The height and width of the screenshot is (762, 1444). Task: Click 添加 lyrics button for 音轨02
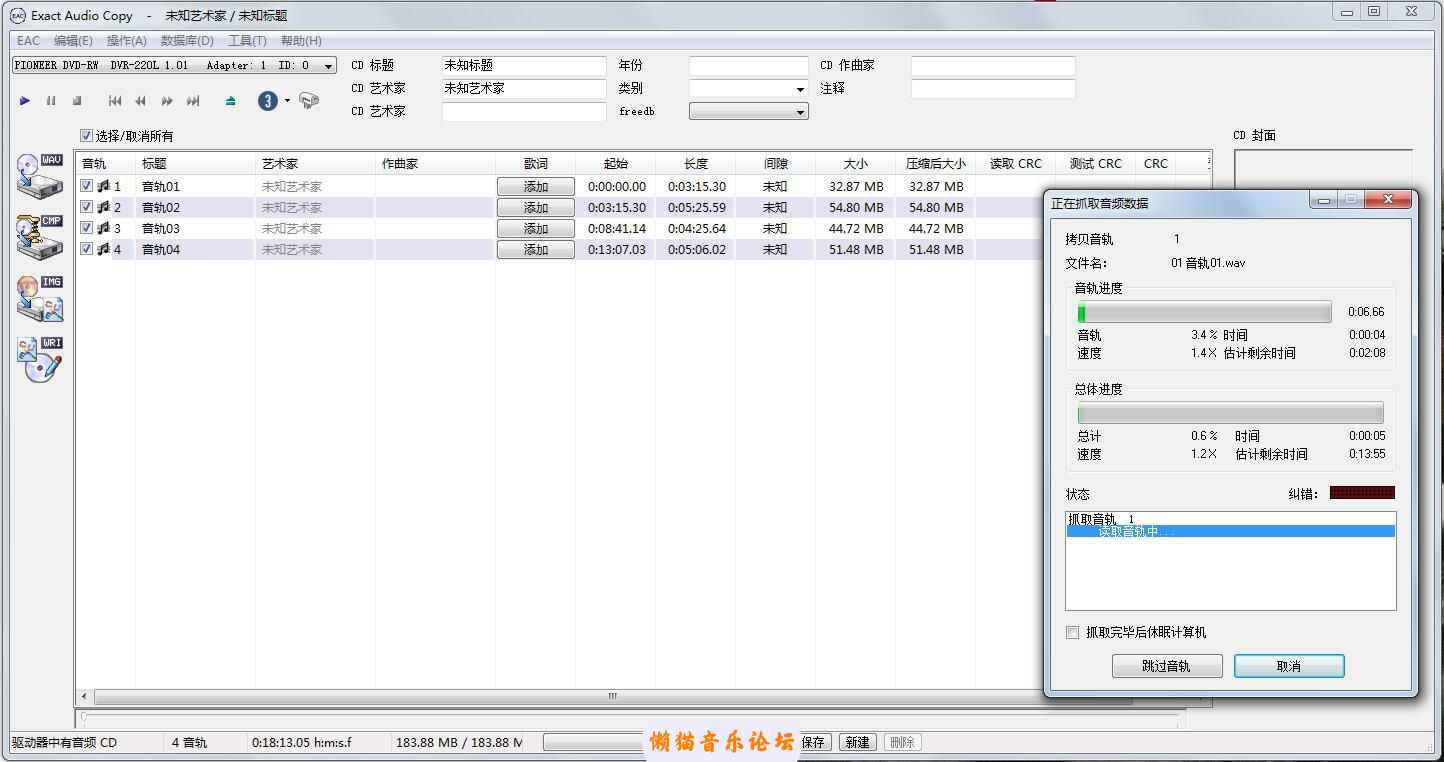pos(536,208)
